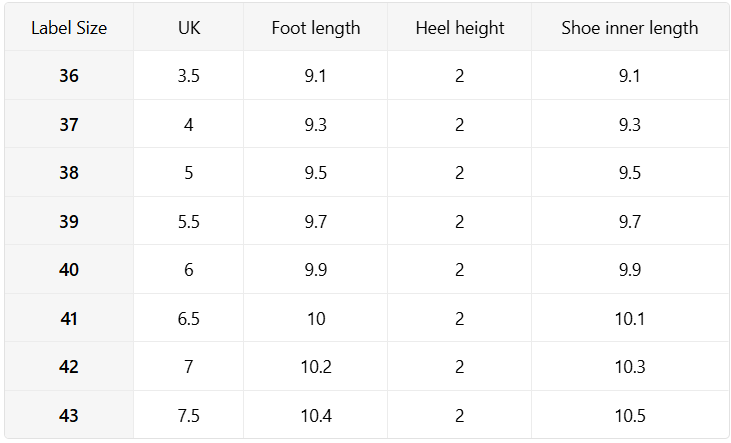Screen dimensions: 731x443
Task: Select label size 41 row header
Action: (x=69, y=319)
